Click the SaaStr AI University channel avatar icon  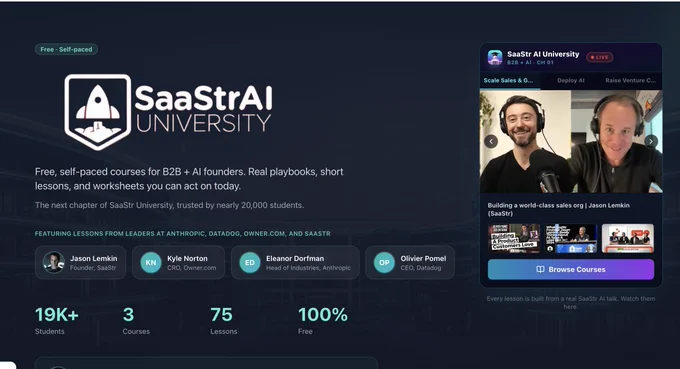[x=495, y=57]
